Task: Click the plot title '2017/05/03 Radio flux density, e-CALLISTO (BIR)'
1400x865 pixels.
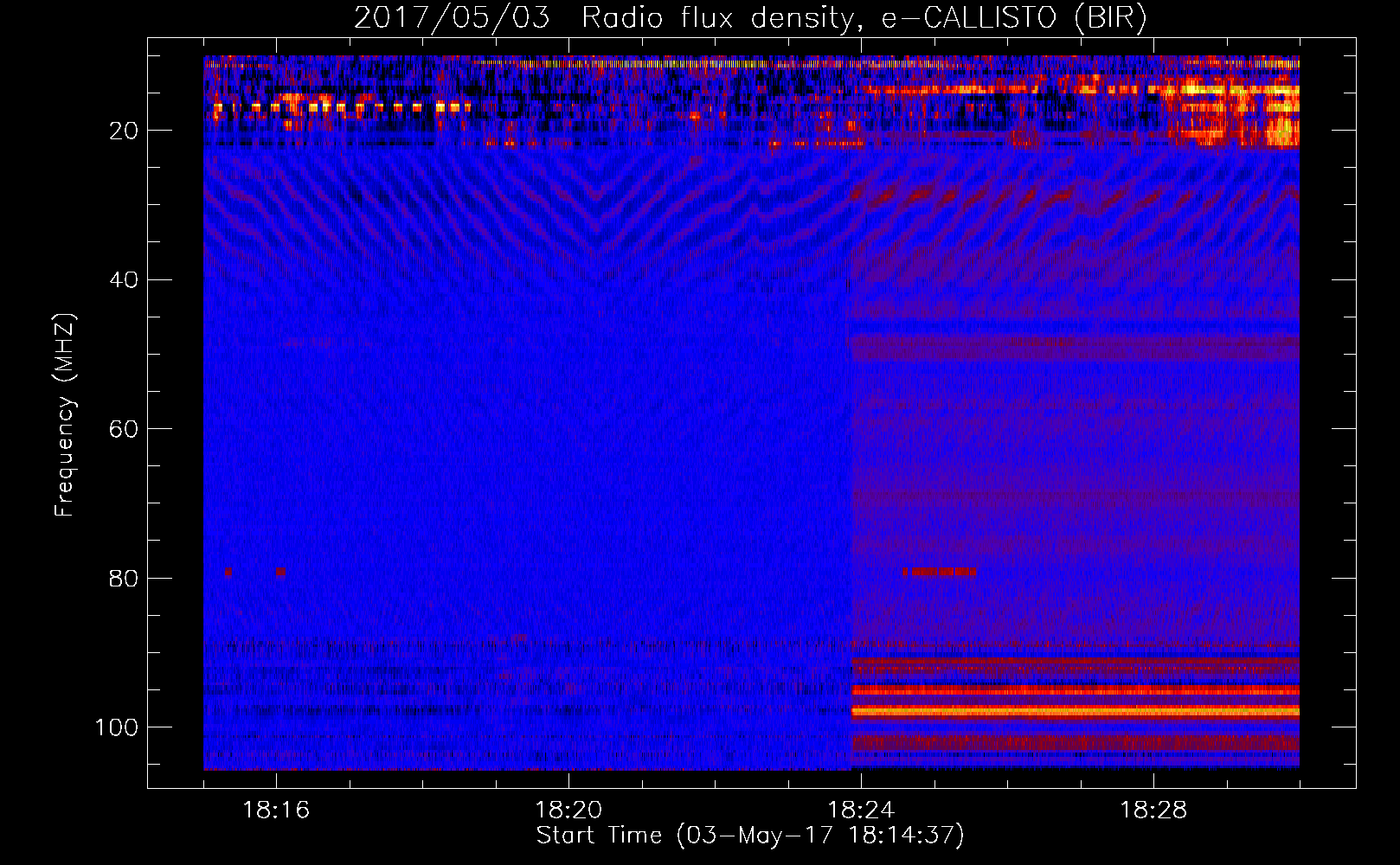Action: click(x=750, y=18)
